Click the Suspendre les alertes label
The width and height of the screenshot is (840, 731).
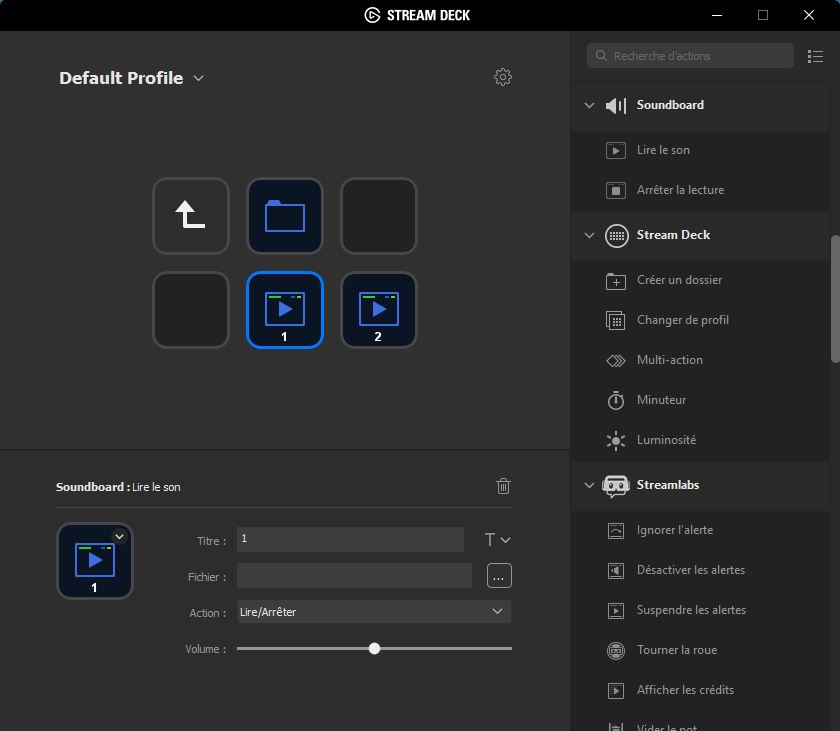pyautogui.click(x=691, y=610)
